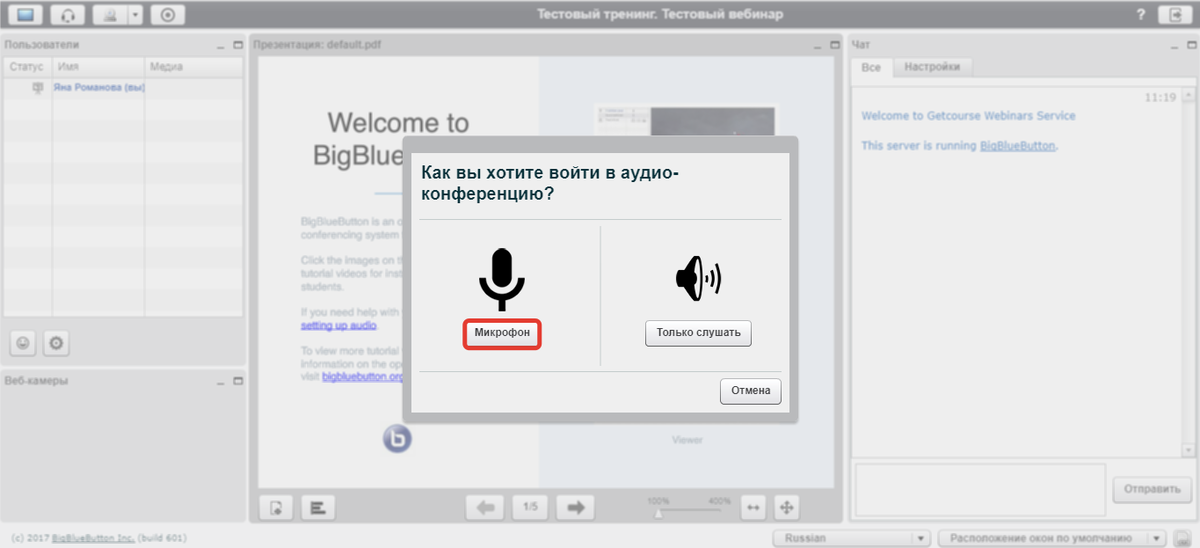The image size is (1200, 548).
Task: Choose the Микрофон button to join audio
Action: tap(502, 334)
